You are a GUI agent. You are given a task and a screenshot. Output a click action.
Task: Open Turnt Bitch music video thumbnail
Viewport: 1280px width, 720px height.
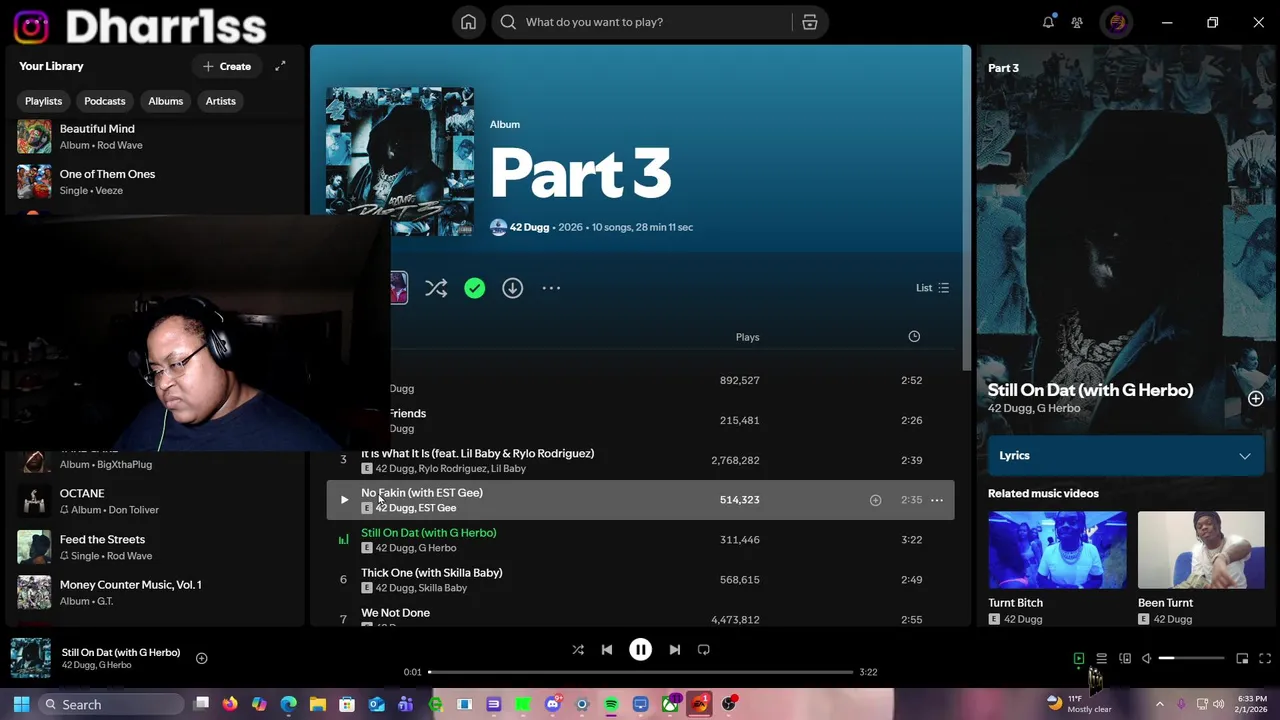pos(1057,550)
